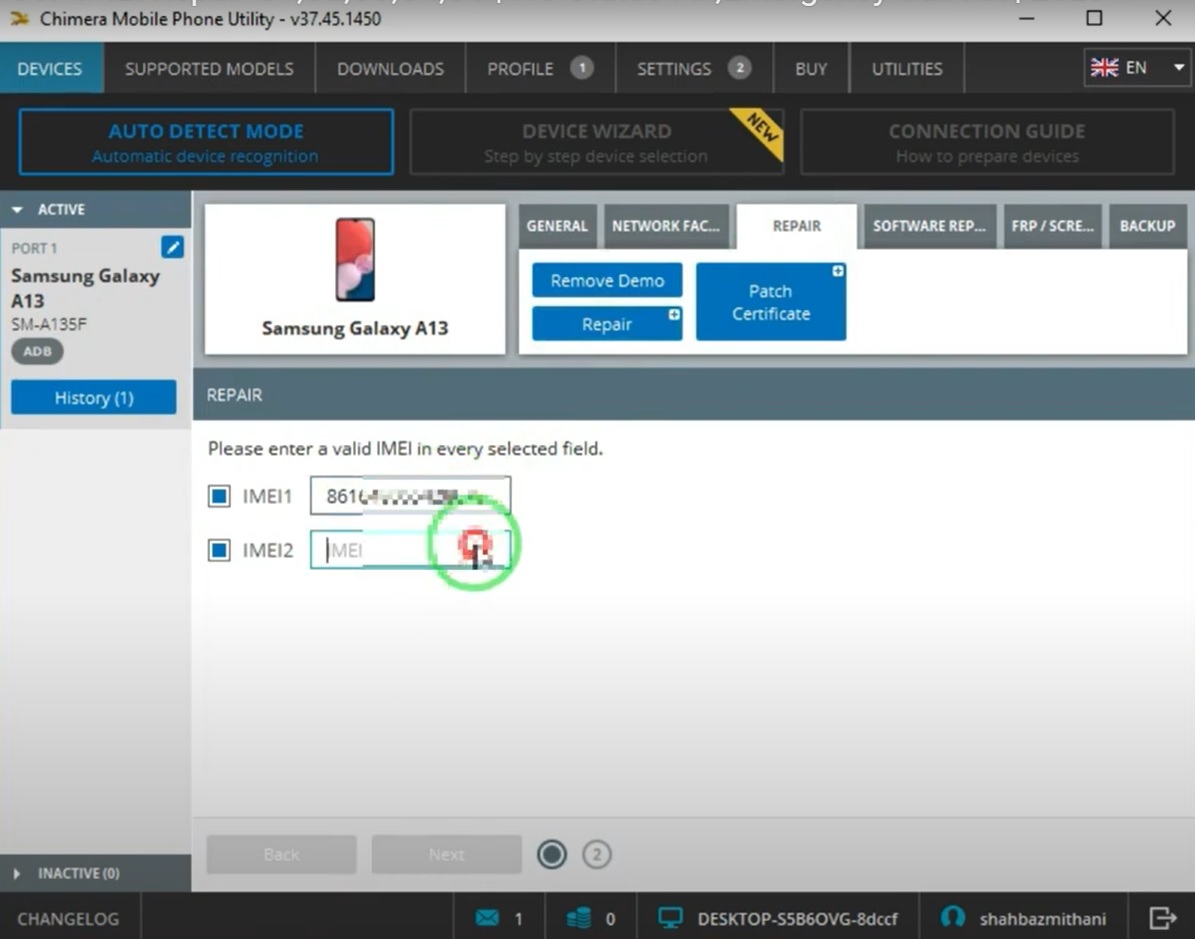Click the plus icon on Patch Certificate
The height and width of the screenshot is (939, 1195).
838,271
